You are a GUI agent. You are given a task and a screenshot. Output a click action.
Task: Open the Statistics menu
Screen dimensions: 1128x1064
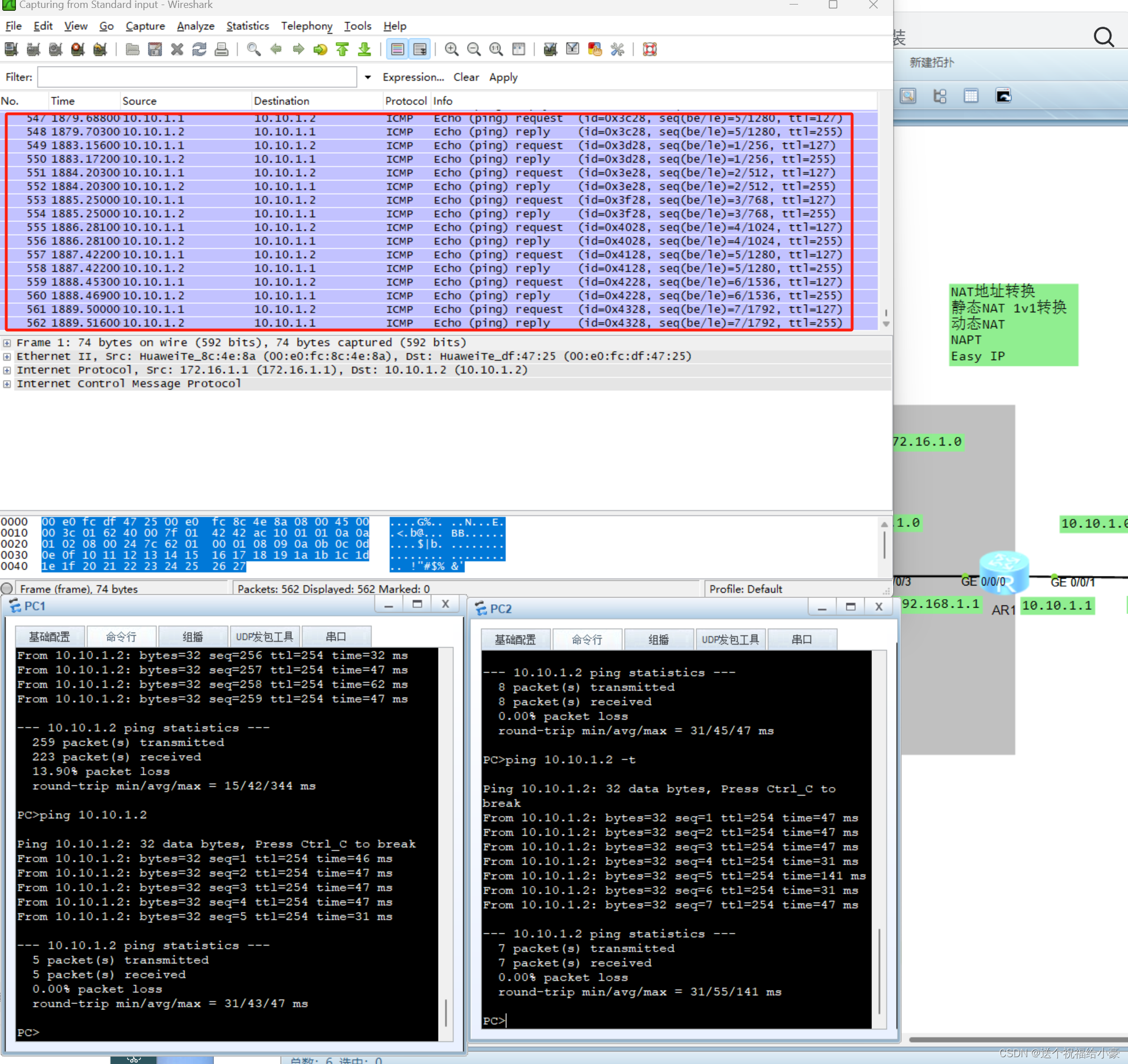click(247, 26)
